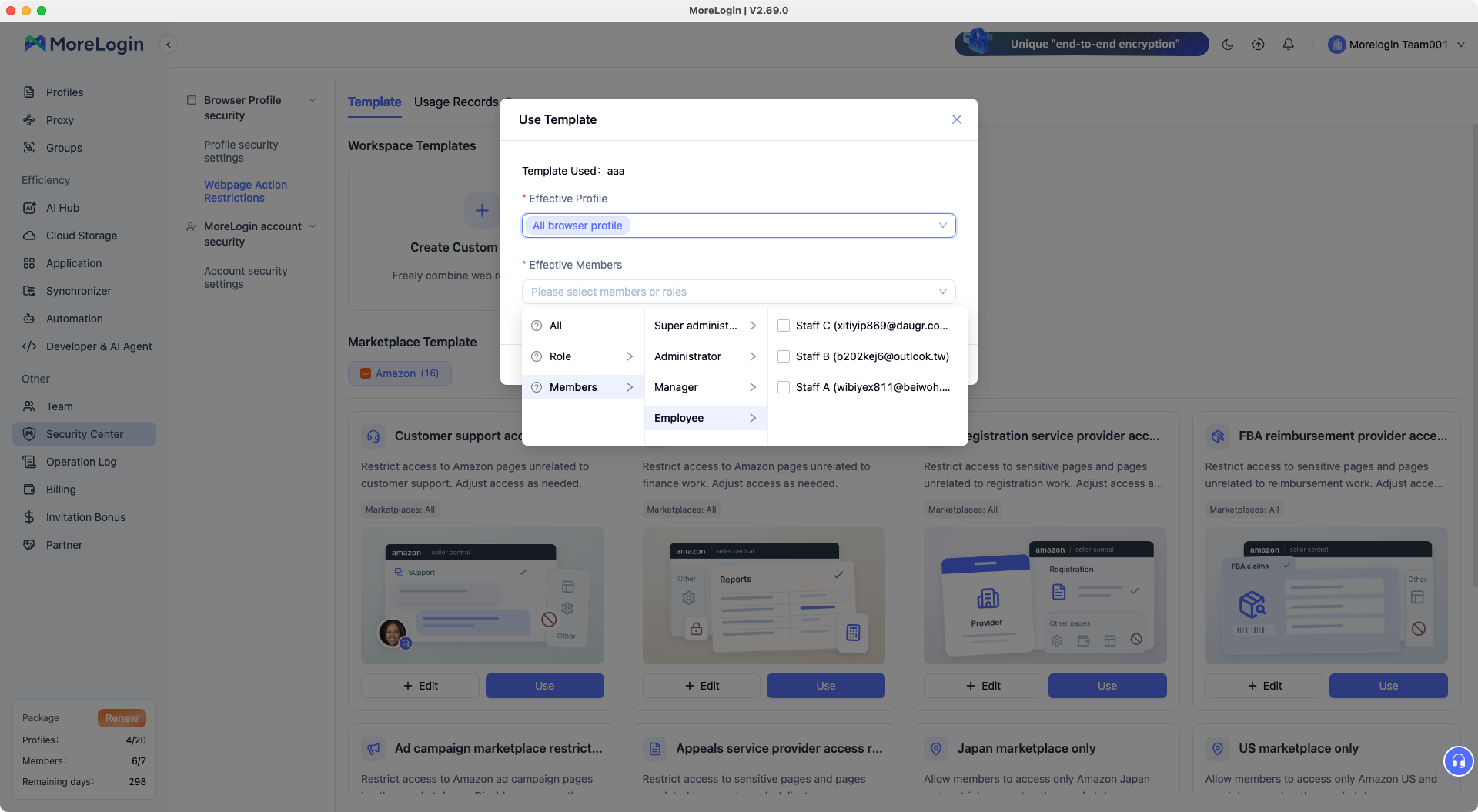Expand the Super administrator role entry
This screenshot has height=812, width=1478.
click(706, 326)
